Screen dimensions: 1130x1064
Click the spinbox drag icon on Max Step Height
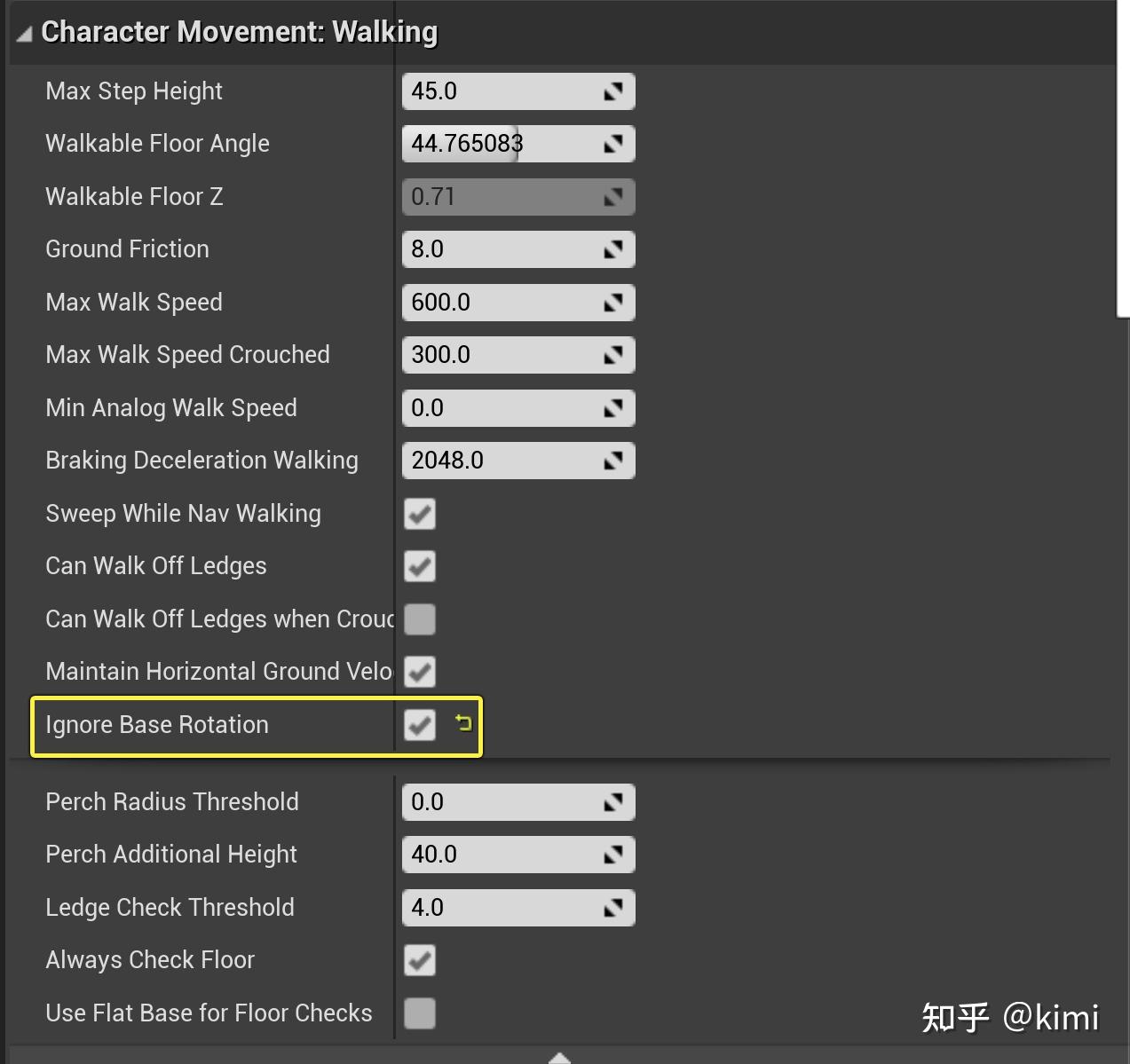(614, 91)
